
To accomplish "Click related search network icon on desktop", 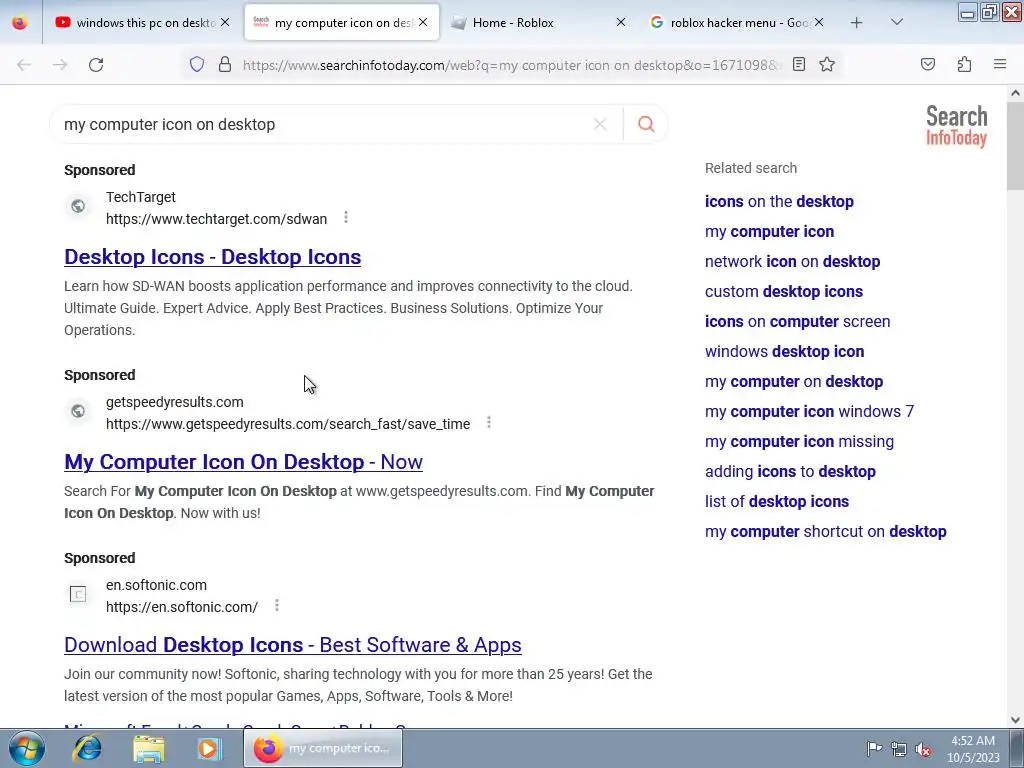I will tap(792, 261).
